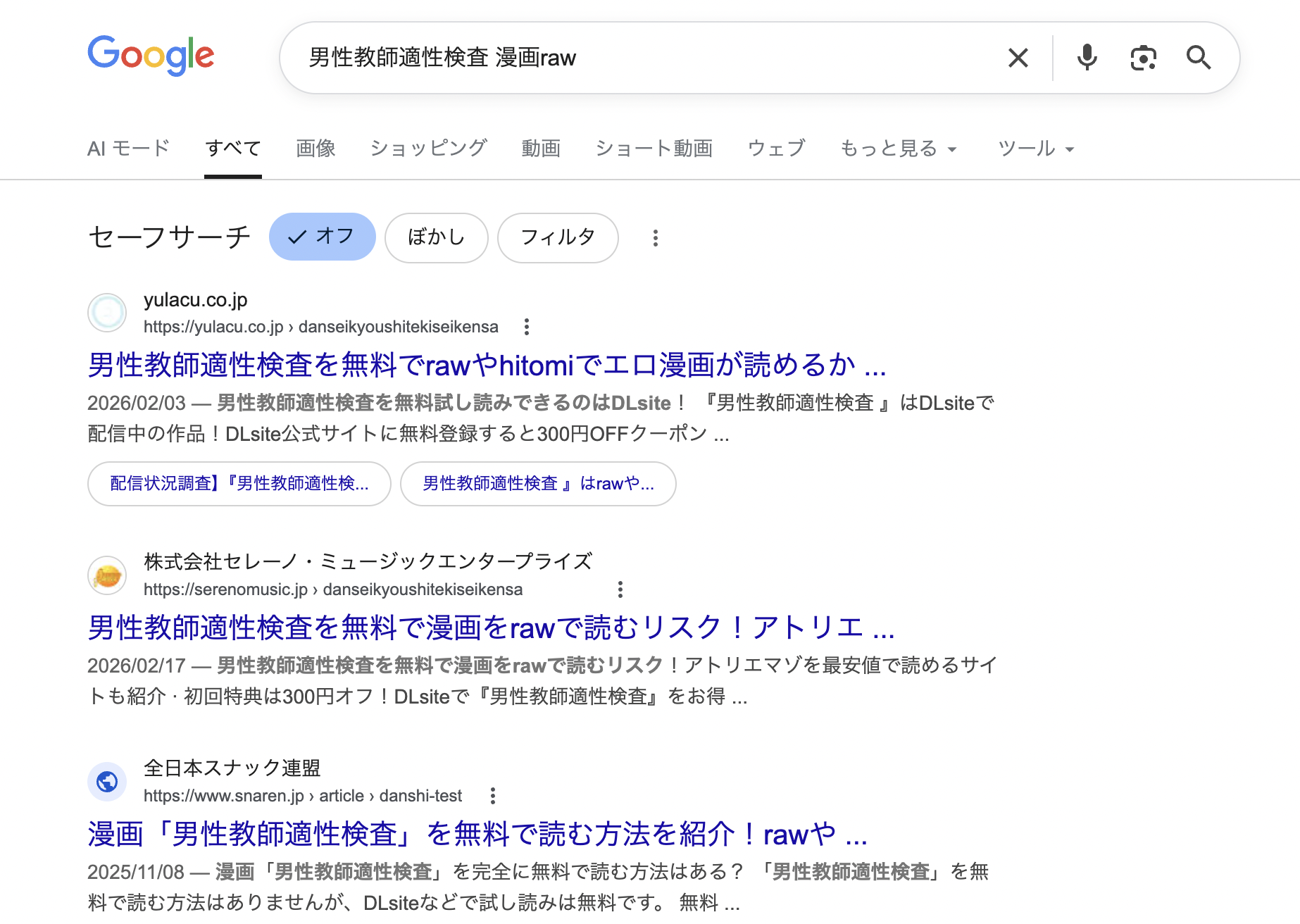Open SafeSearch more options three-dot menu

click(x=655, y=238)
